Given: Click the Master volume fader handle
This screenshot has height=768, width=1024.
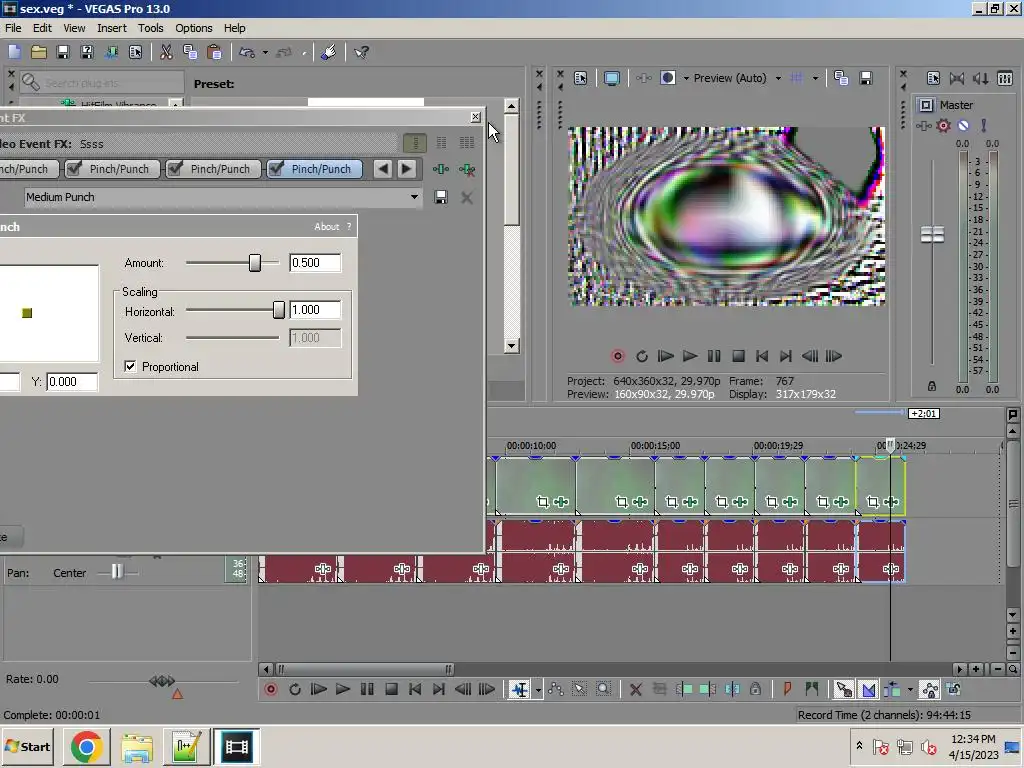Looking at the screenshot, I should pos(932,234).
